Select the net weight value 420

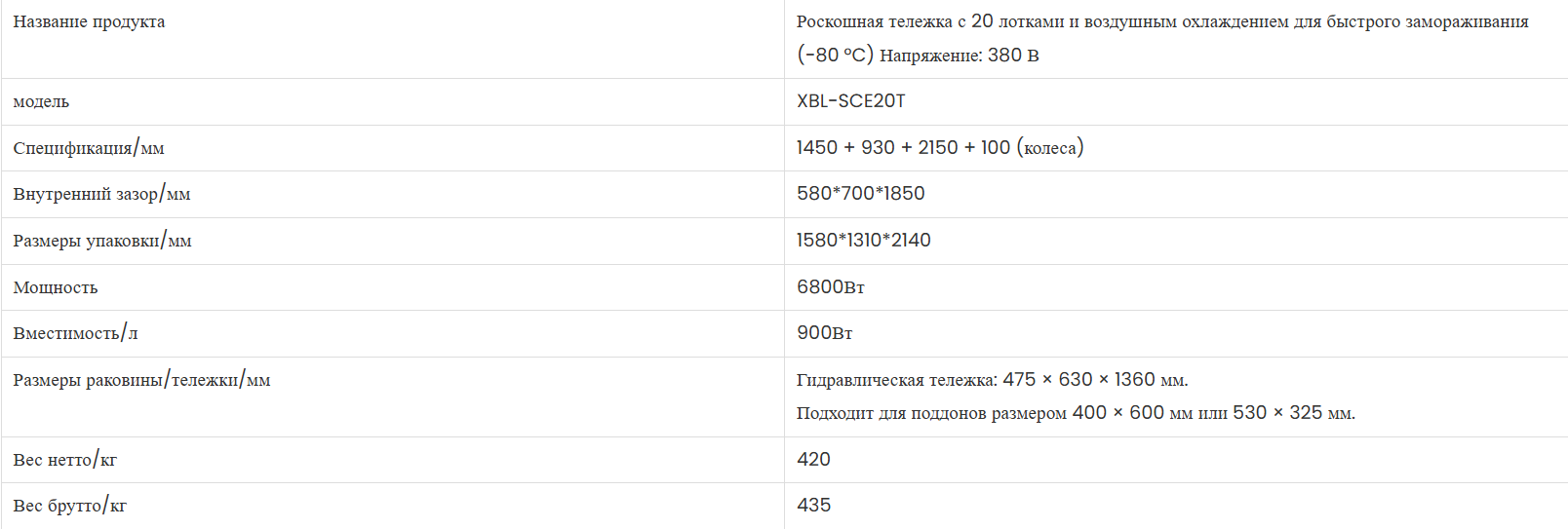pyautogui.click(x=813, y=460)
